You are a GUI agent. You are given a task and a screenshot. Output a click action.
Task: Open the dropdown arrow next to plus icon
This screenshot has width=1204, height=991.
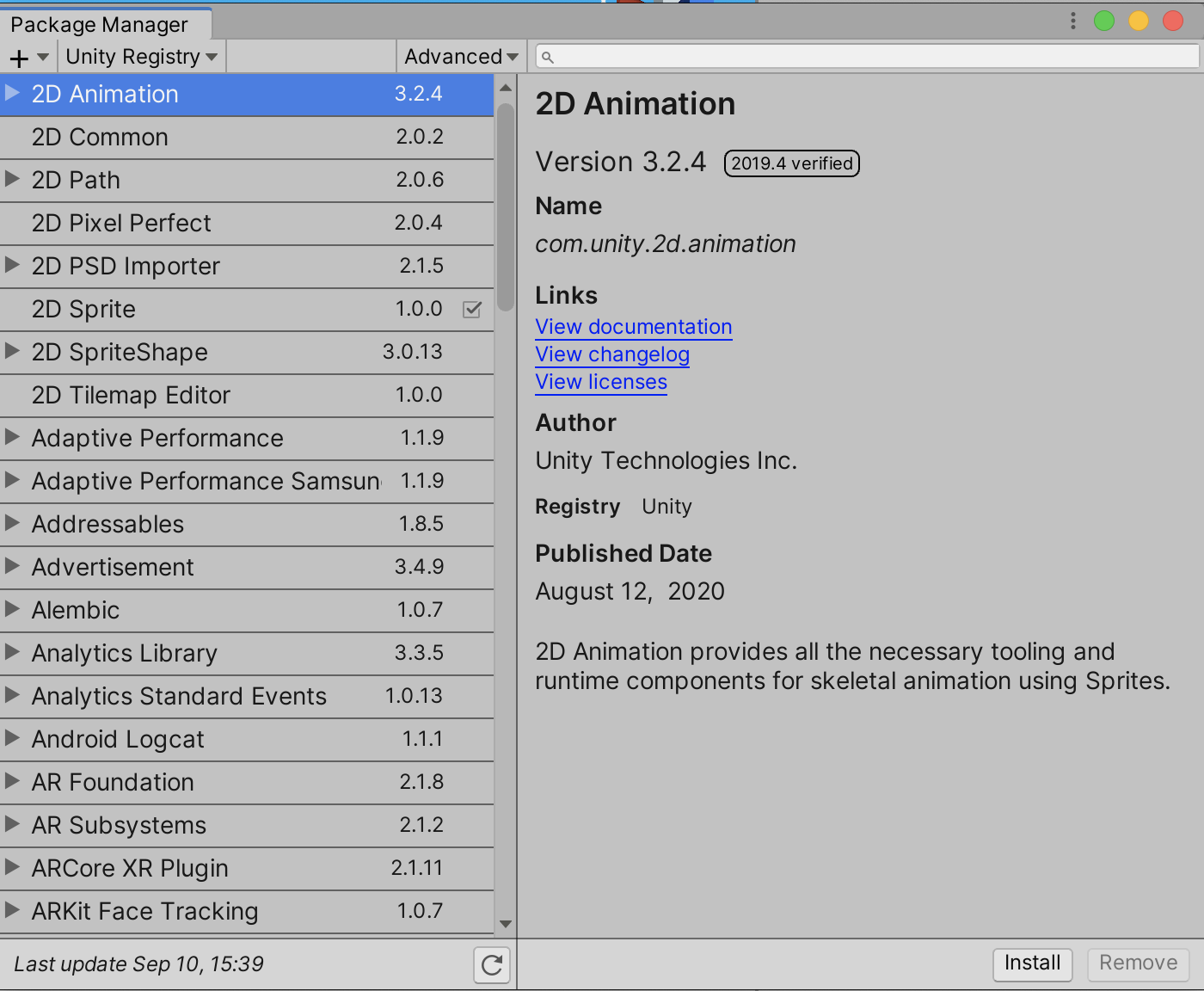pyautogui.click(x=43, y=57)
